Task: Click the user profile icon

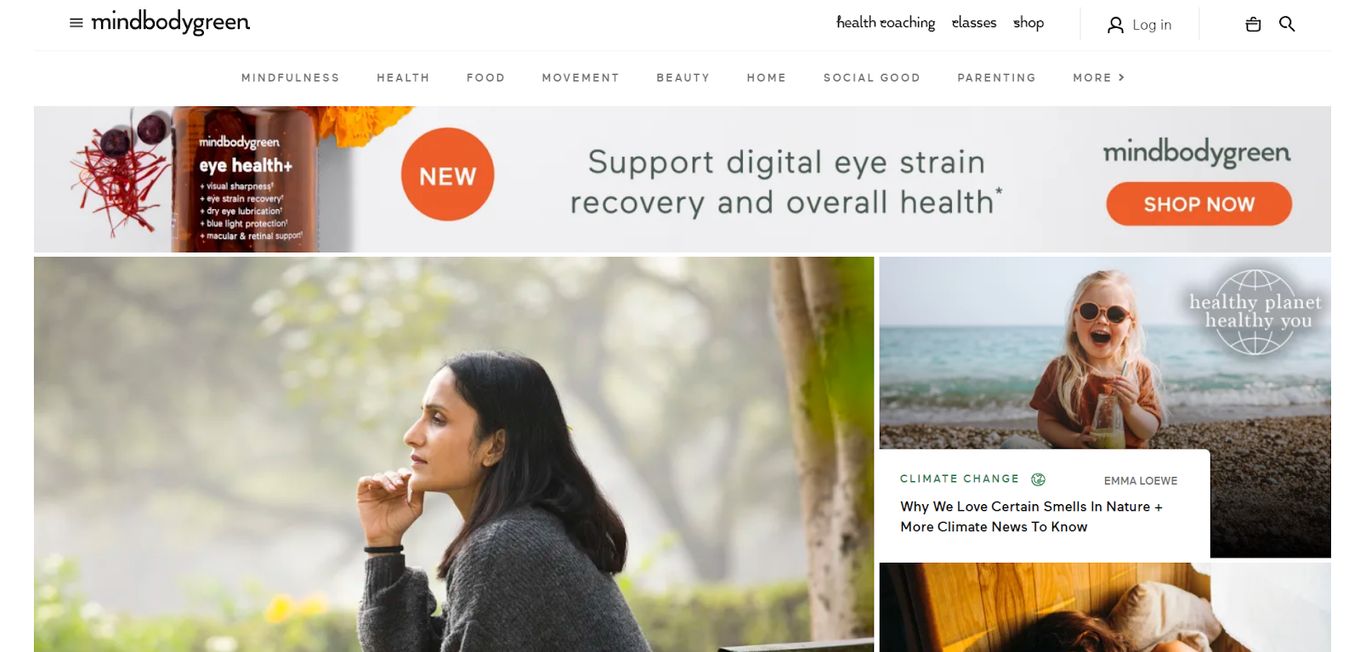Action: tap(1115, 24)
